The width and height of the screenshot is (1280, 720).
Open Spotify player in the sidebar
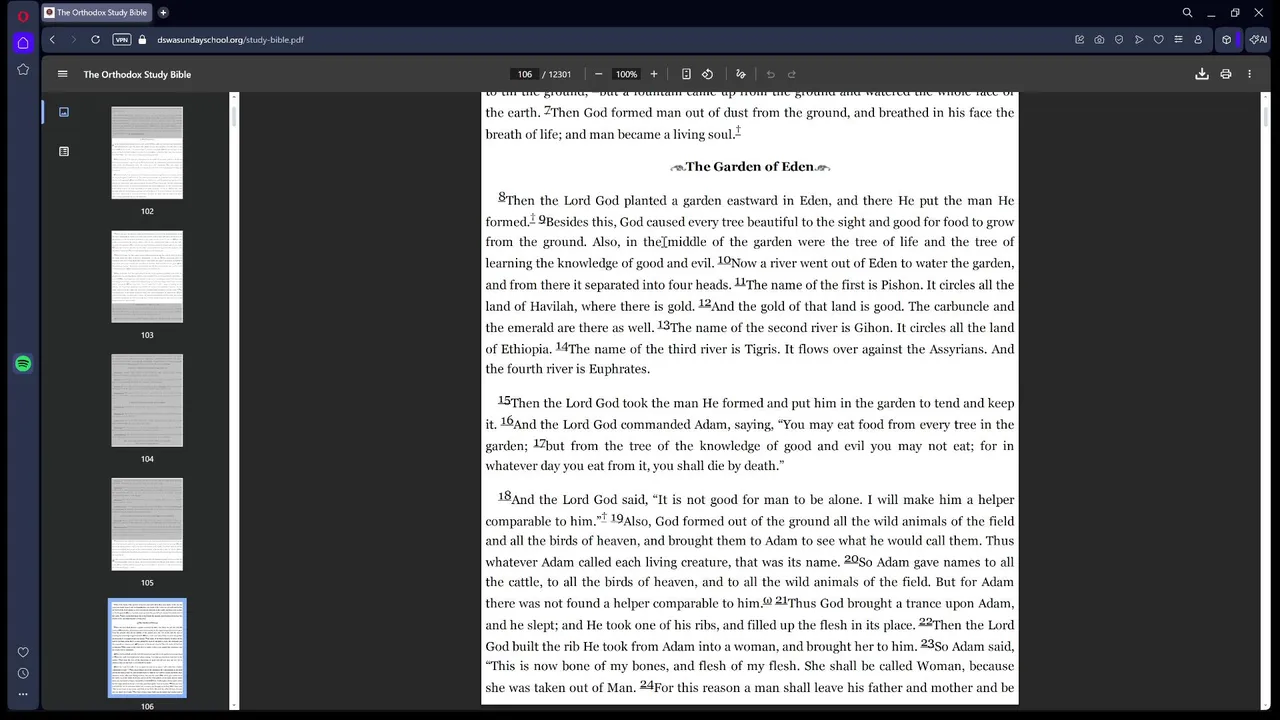pyautogui.click(x=23, y=364)
